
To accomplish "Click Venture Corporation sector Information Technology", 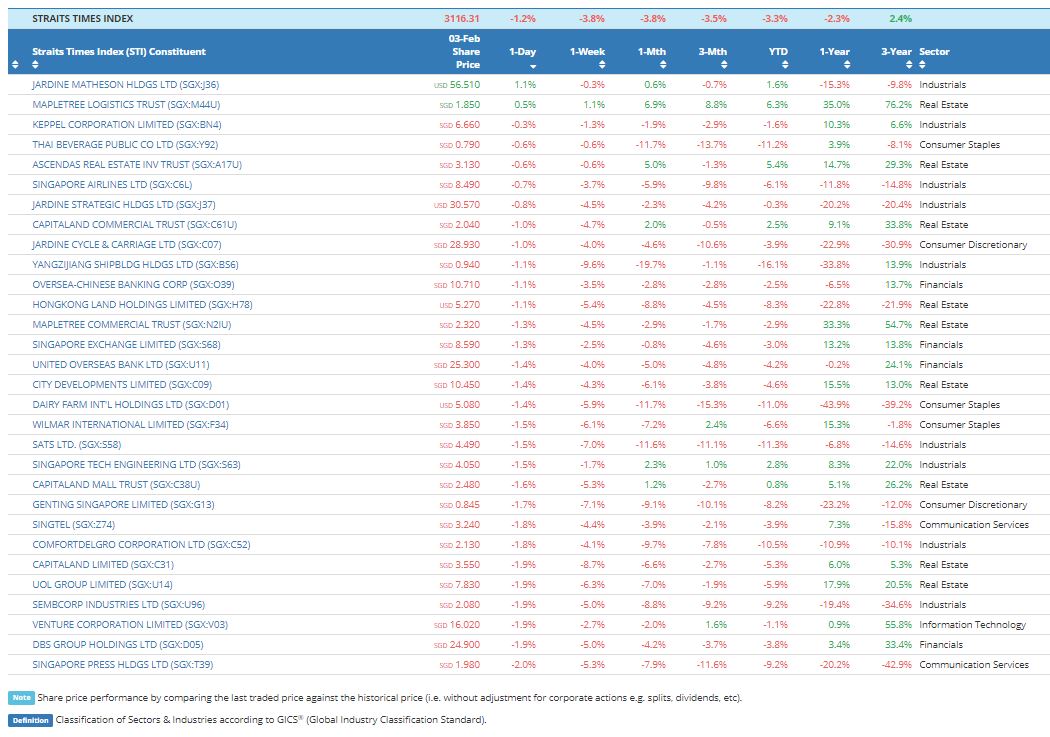I will [972, 625].
